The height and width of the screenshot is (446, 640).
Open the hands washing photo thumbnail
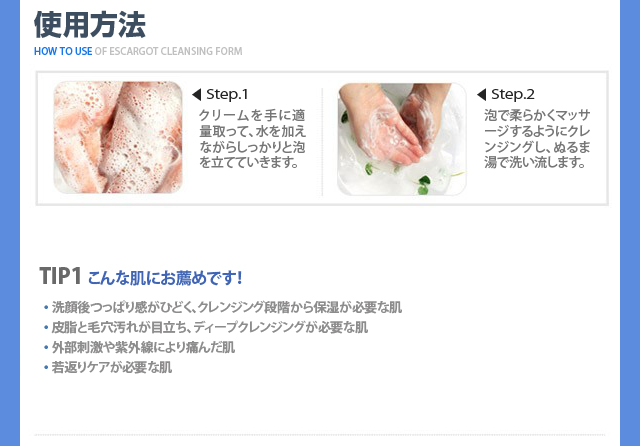click(402, 139)
